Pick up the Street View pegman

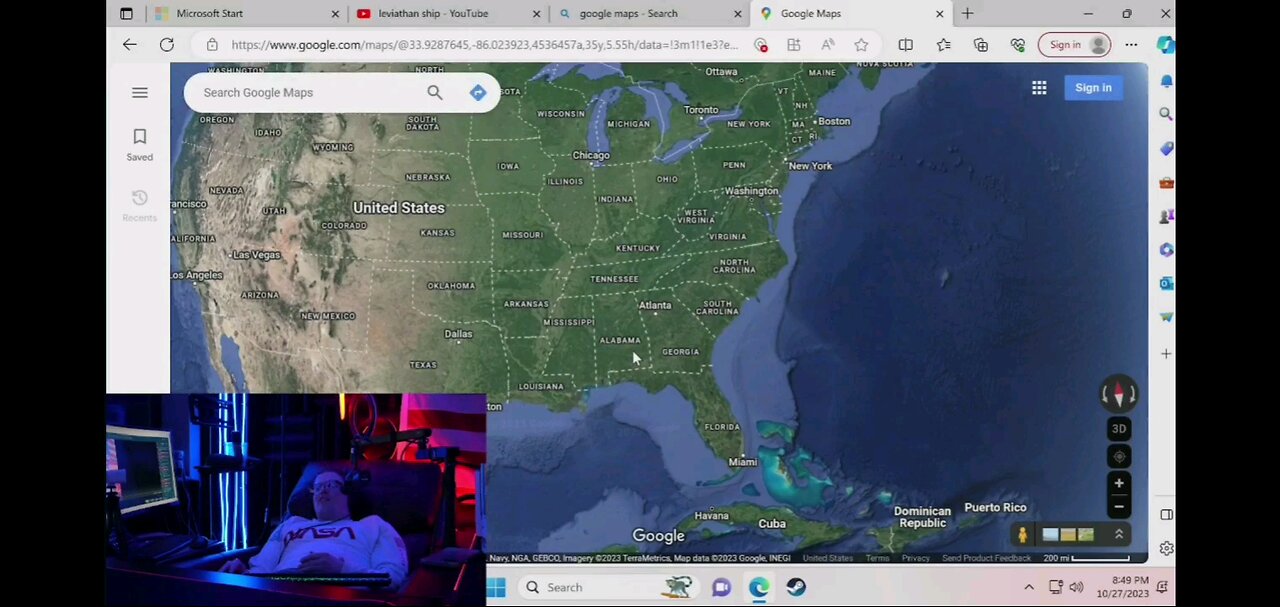(x=1022, y=535)
